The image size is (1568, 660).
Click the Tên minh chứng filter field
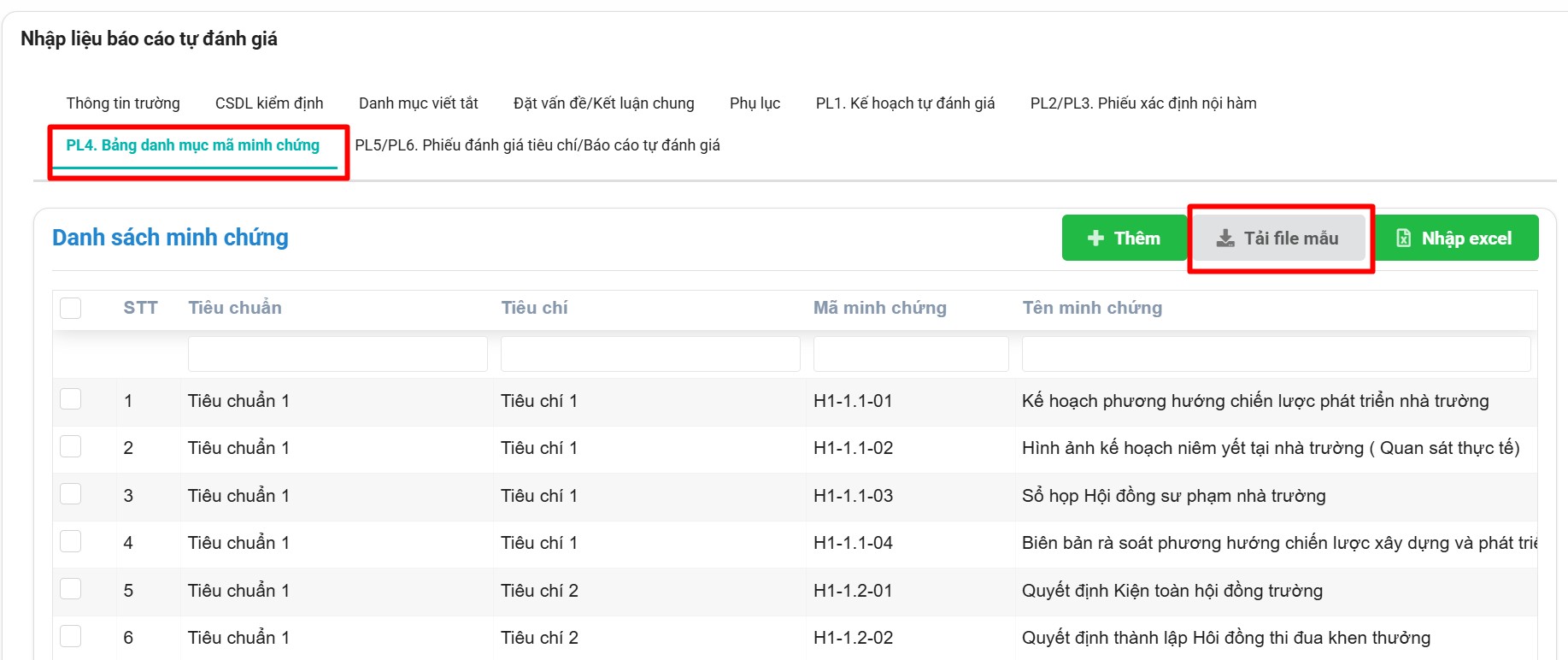1276,354
